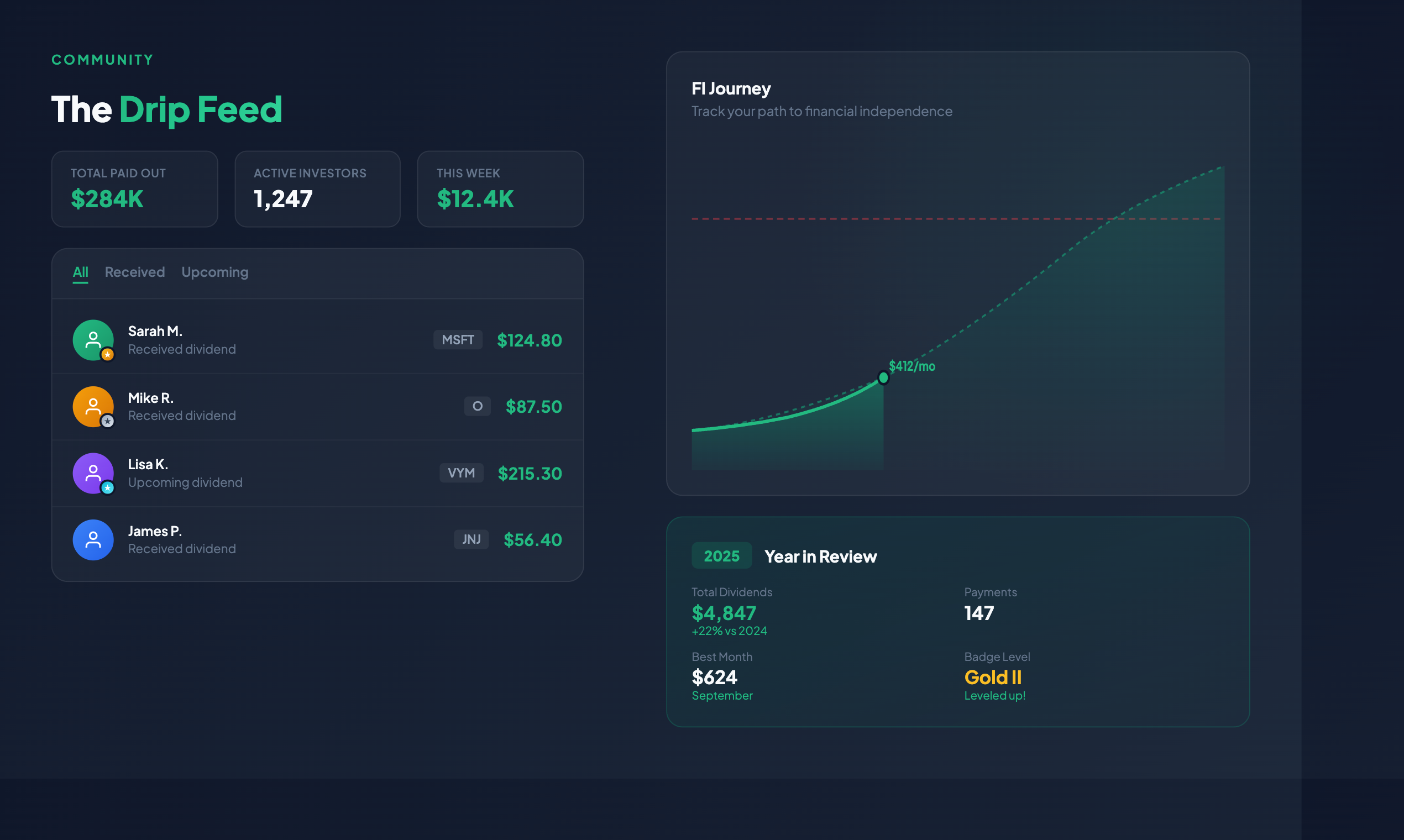The height and width of the screenshot is (840, 1404).
Task: Click the gold star badge on Sarah's avatar
Action: click(108, 355)
